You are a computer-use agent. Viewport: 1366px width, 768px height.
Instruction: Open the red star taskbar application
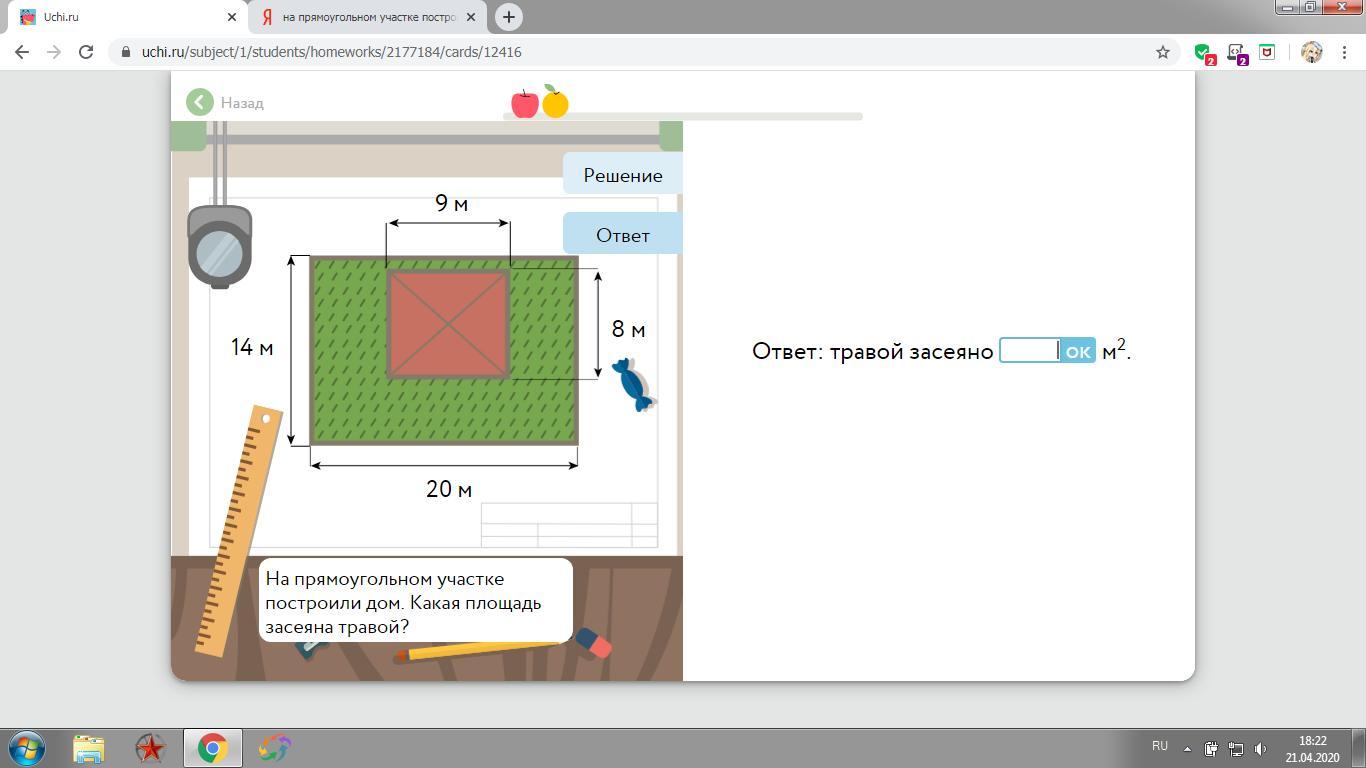(x=150, y=748)
